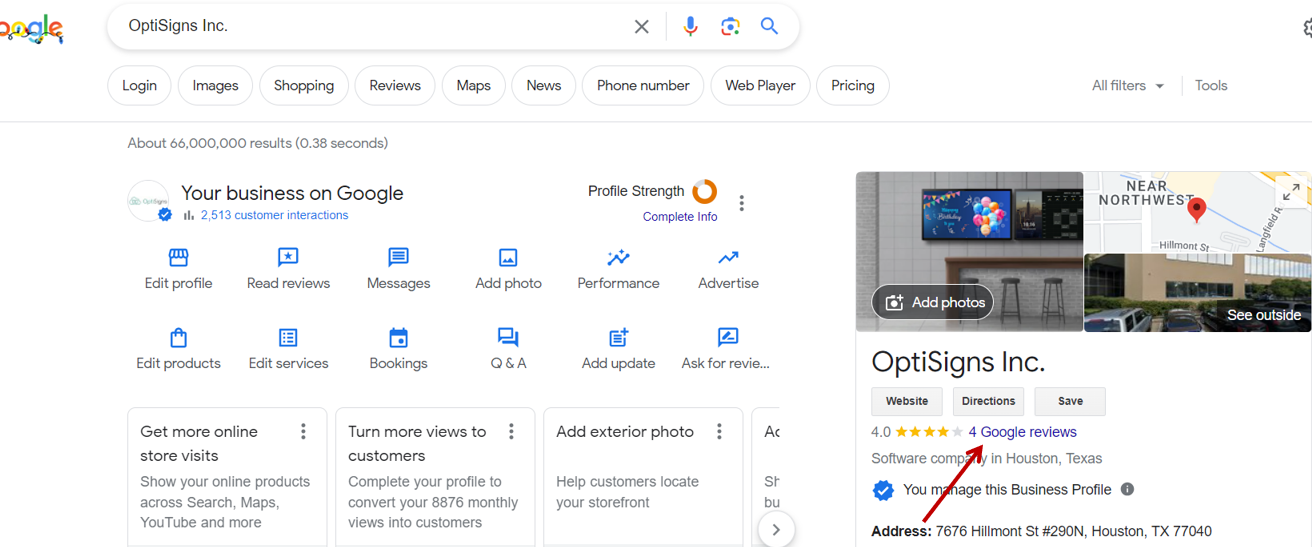Open the All filters dropdown
This screenshot has height=547, width=1312.
click(1128, 85)
